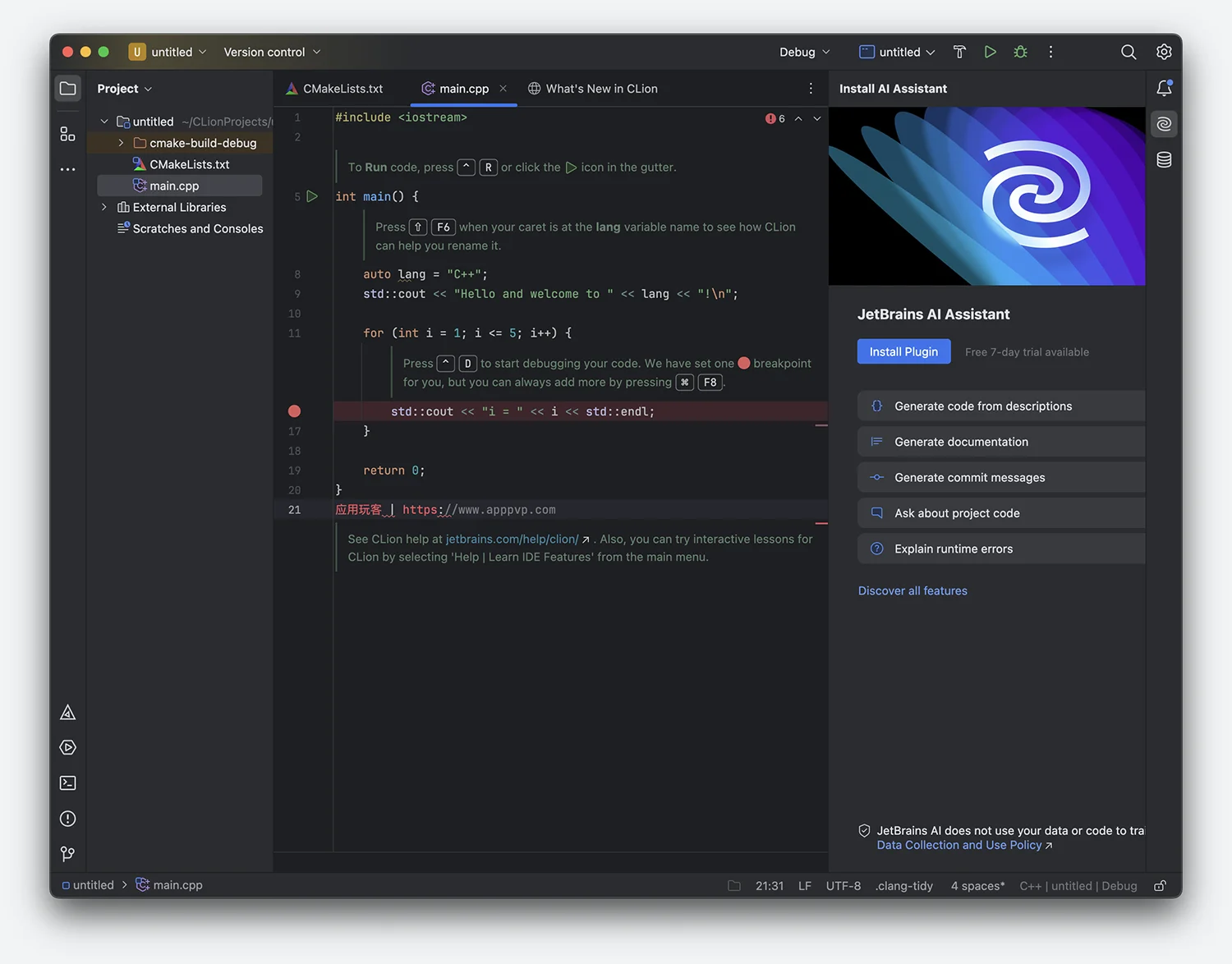
Task: Click the error stripe mark near line 17
Action: click(821, 425)
